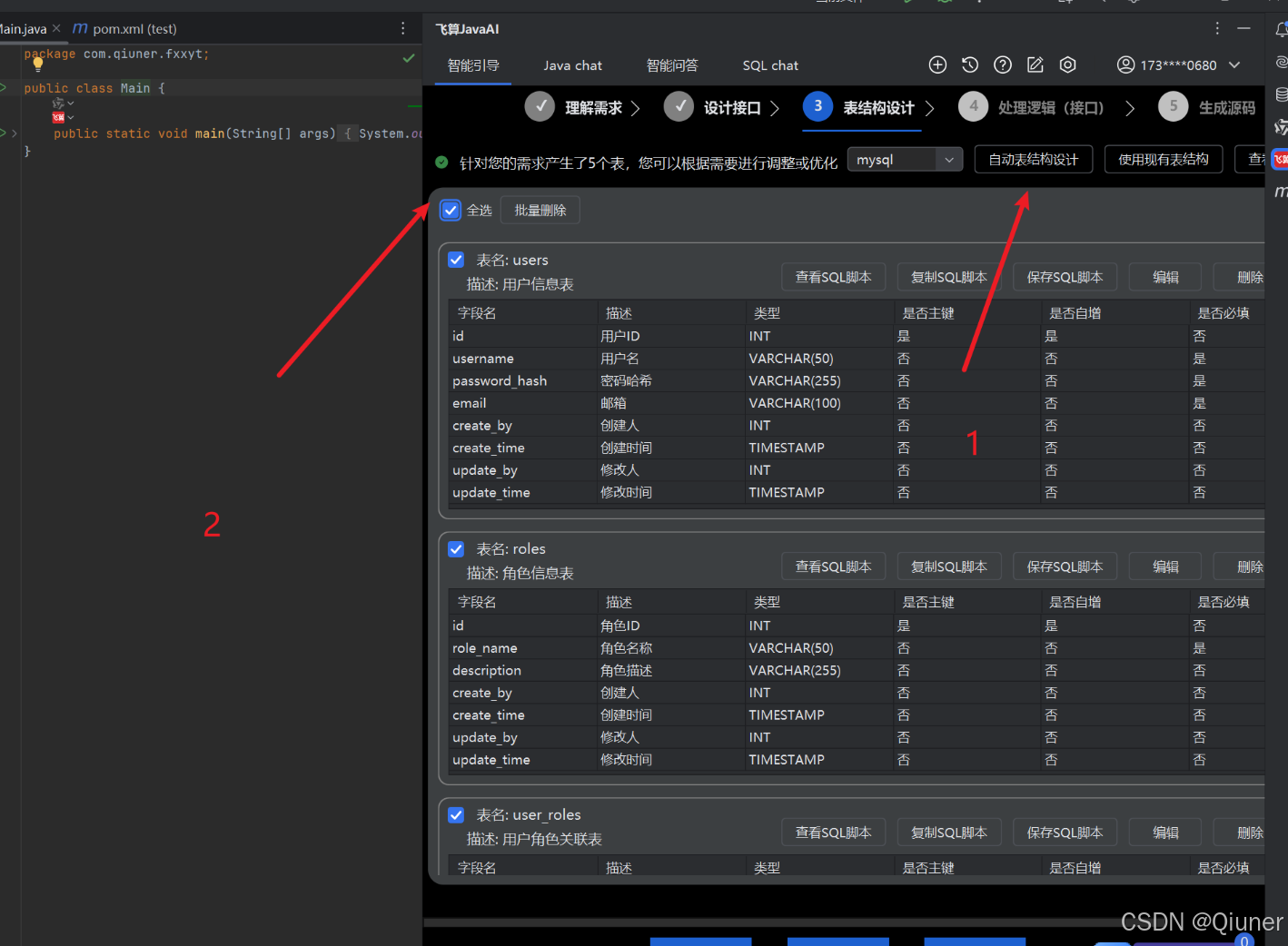Open the database tool in right sidebar
The height and width of the screenshot is (946, 1288).
(1282, 94)
